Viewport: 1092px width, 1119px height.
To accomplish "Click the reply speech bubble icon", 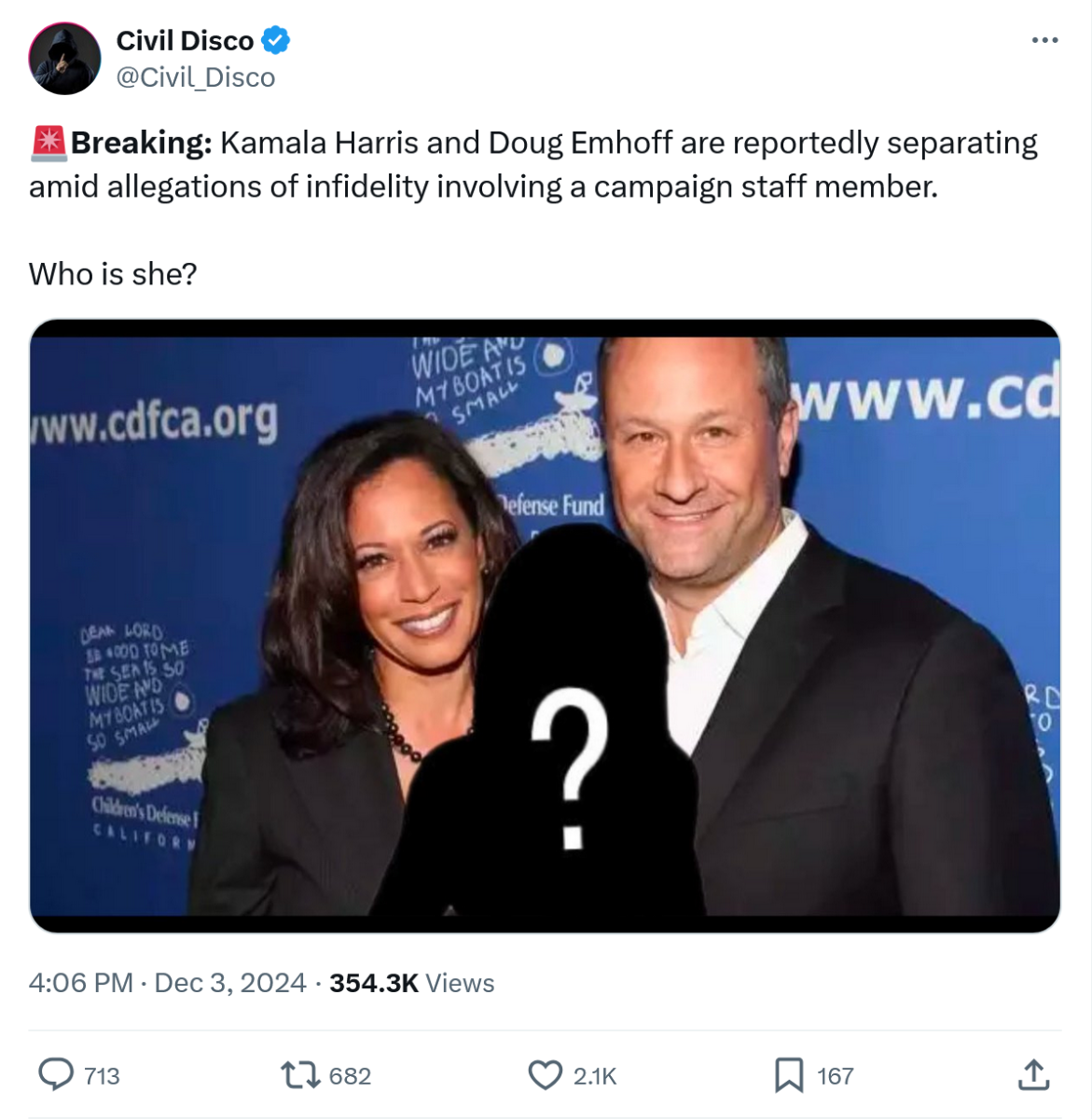I will 56,1074.
